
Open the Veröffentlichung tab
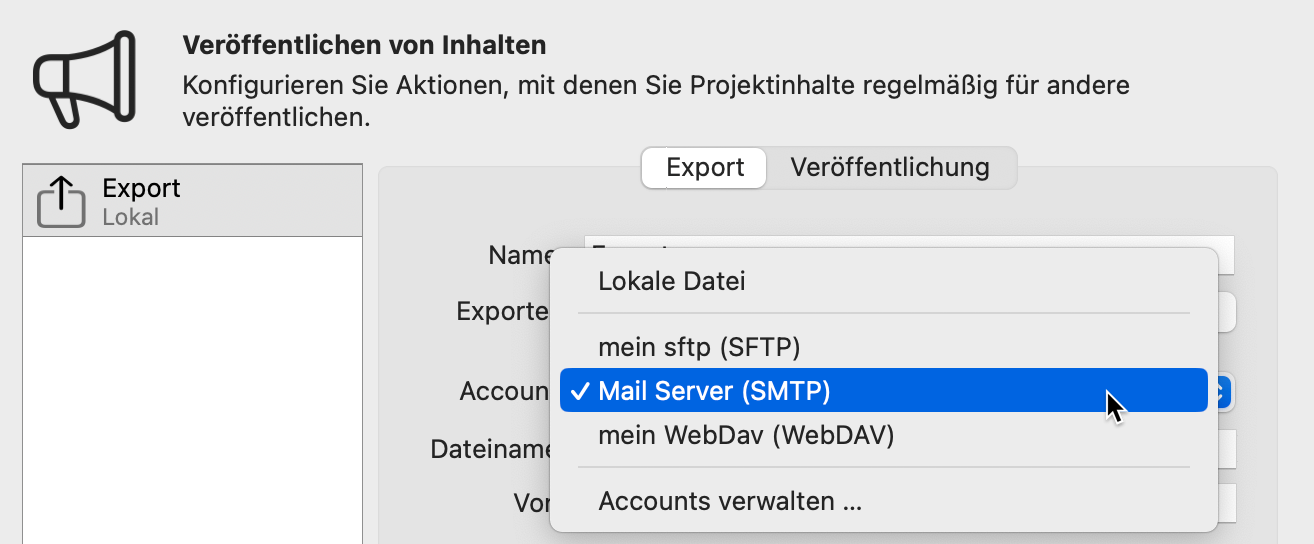[890, 167]
